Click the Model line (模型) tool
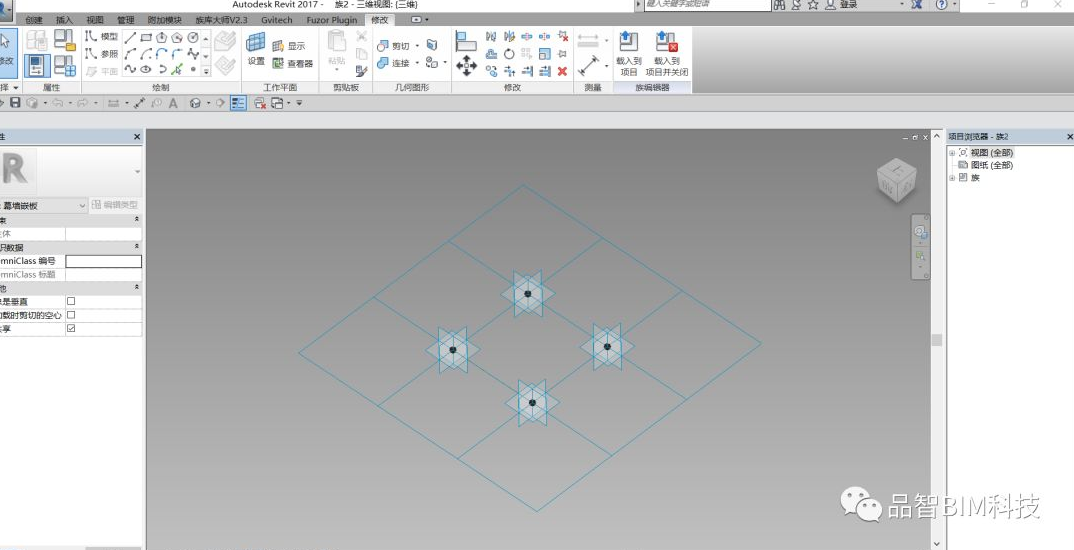The image size is (1074, 550). pos(101,36)
